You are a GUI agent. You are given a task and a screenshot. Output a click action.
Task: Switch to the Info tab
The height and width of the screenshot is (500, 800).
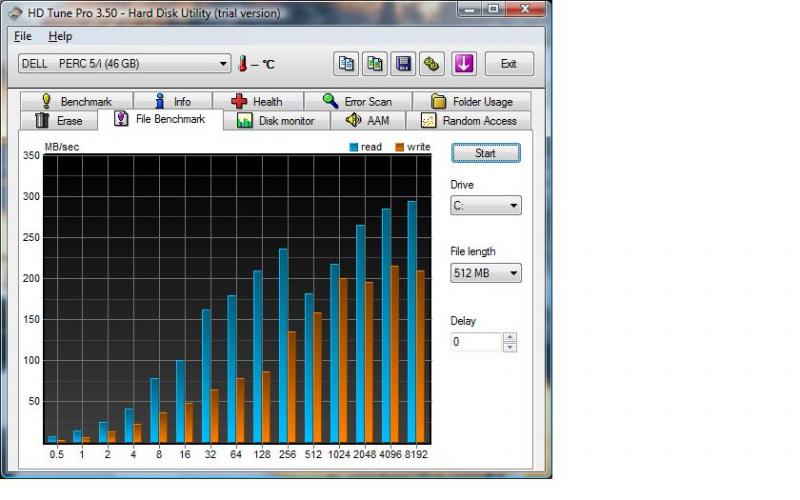coord(173,101)
